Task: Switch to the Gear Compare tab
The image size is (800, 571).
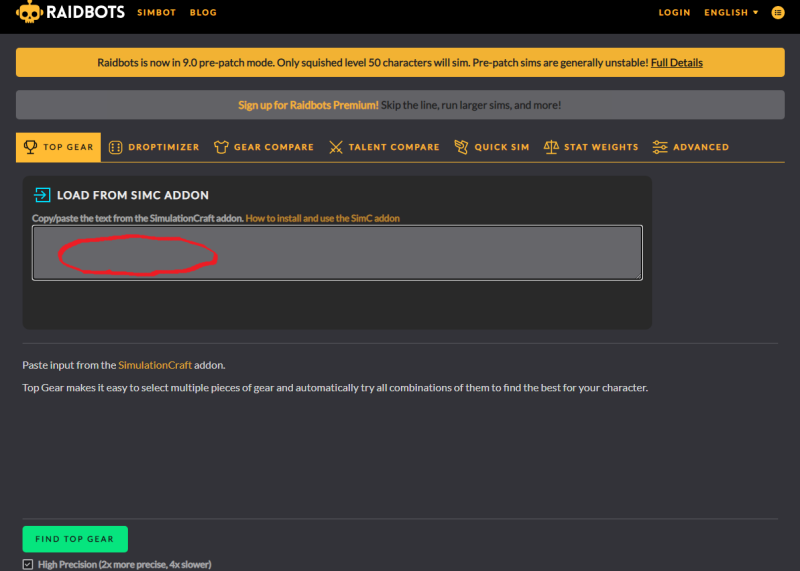Action: 264,147
